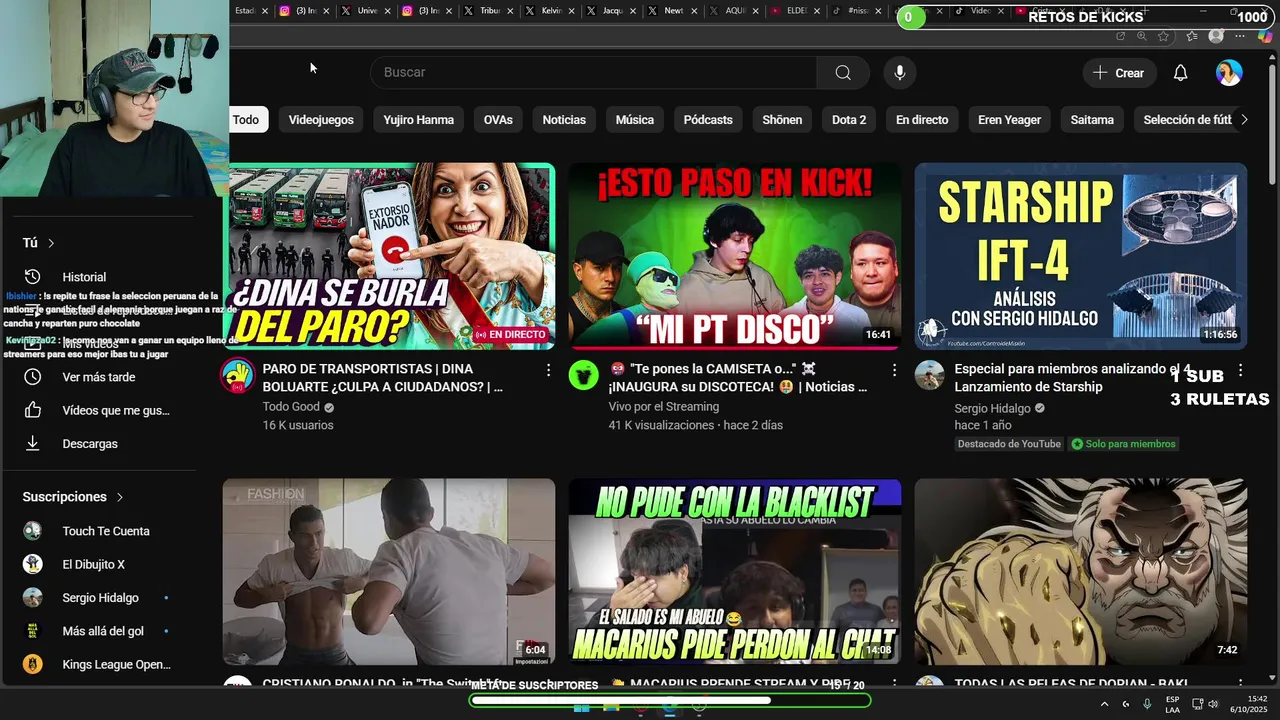Image resolution: width=1280 pixels, height=720 pixels.
Task: Click the search magnifier button
Action: coord(843,72)
